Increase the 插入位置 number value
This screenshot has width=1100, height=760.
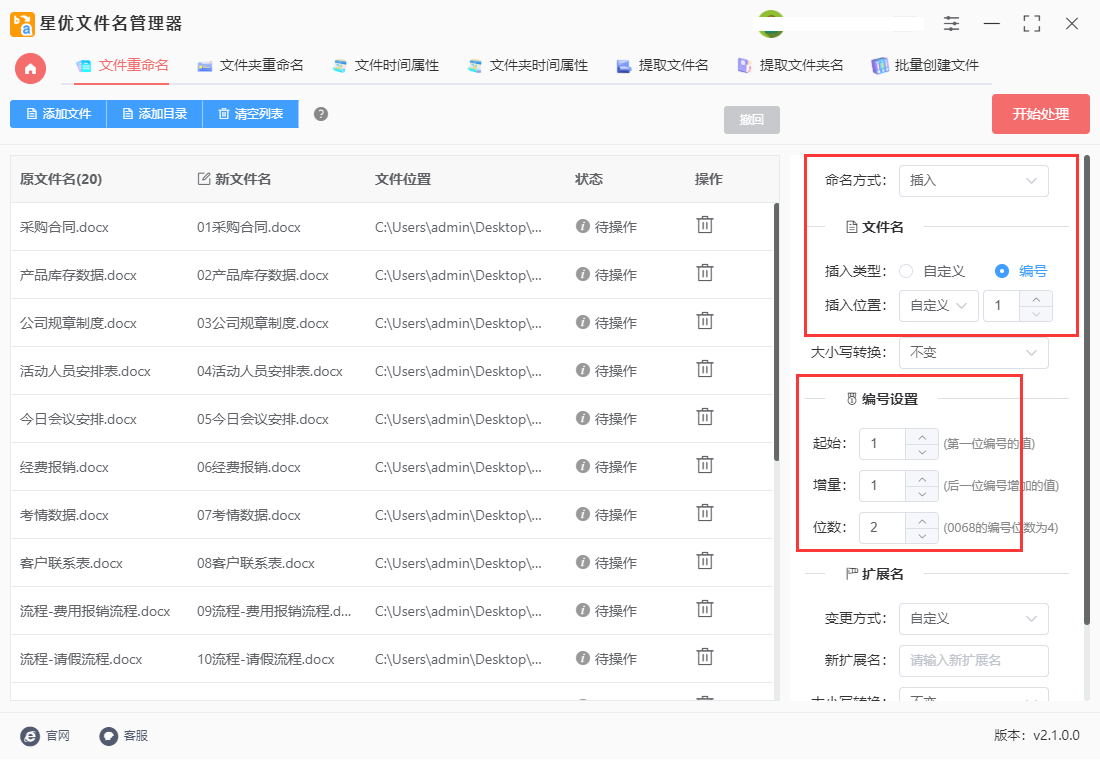[x=1036, y=298]
